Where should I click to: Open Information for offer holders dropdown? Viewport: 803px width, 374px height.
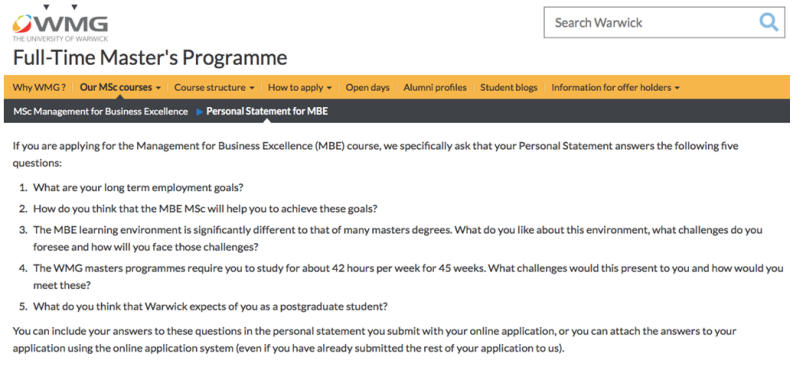616,88
